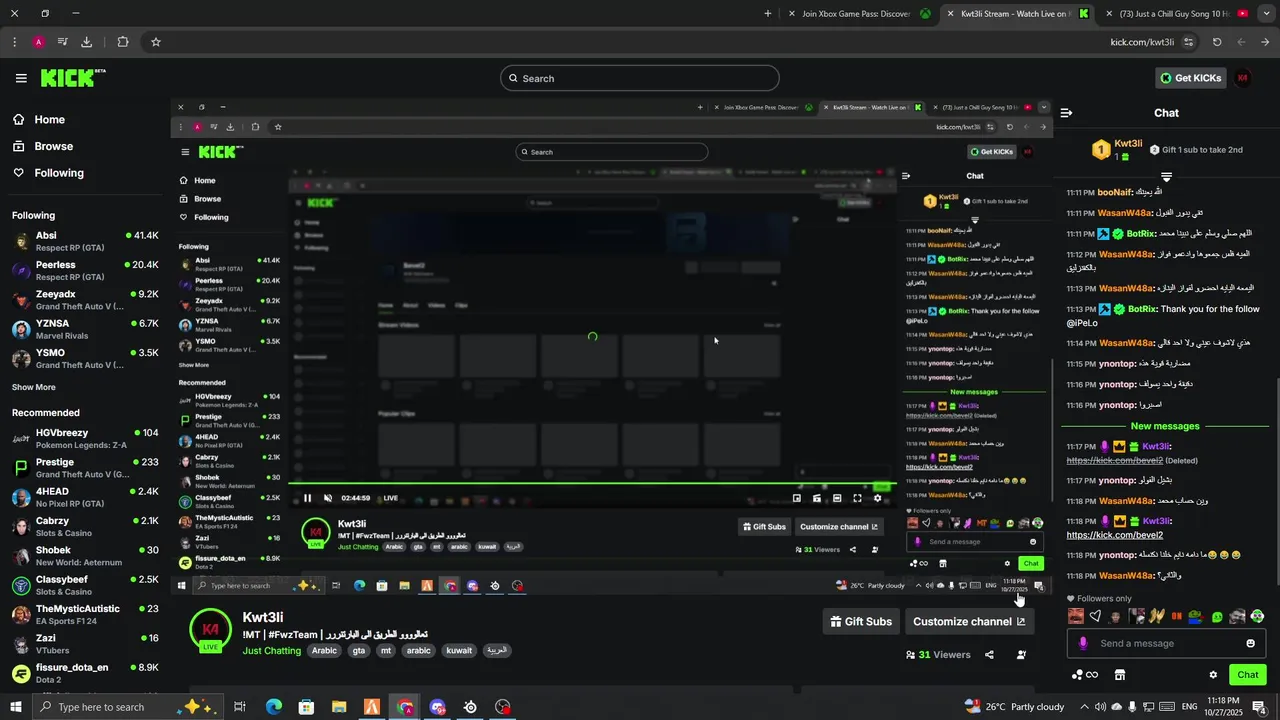Open Absi channel in Following list

(85, 241)
